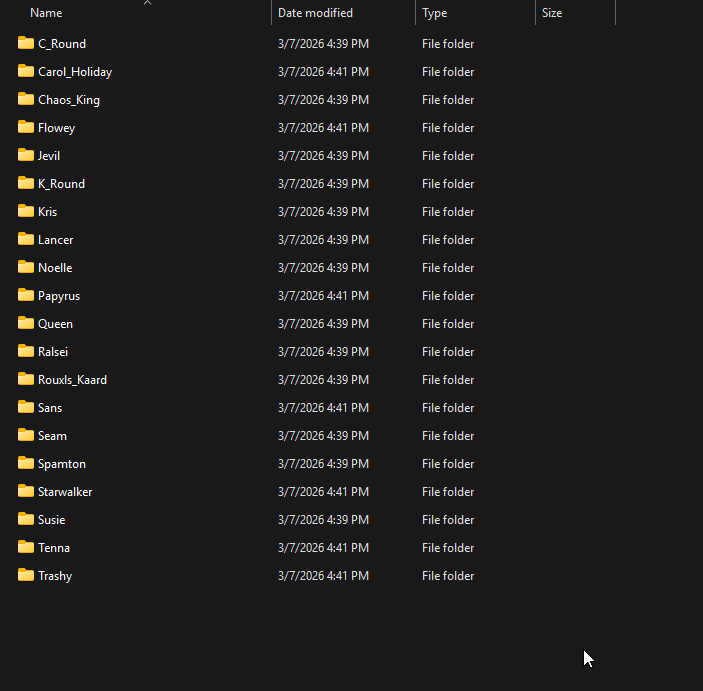Click the Spamton folder icon
Viewport: 703px width, 691px height.
[26, 463]
